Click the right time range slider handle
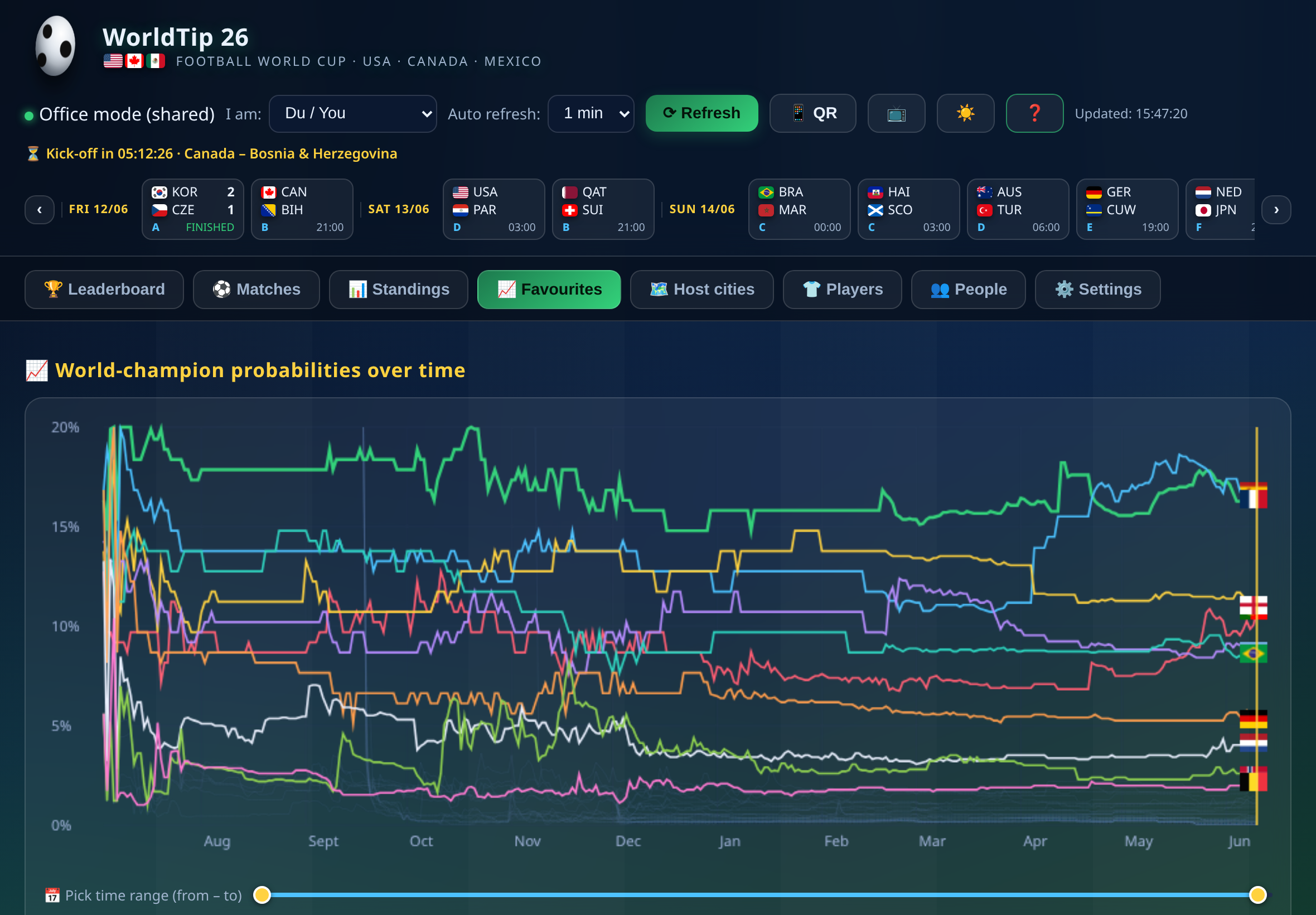The height and width of the screenshot is (915, 1316). click(1257, 895)
